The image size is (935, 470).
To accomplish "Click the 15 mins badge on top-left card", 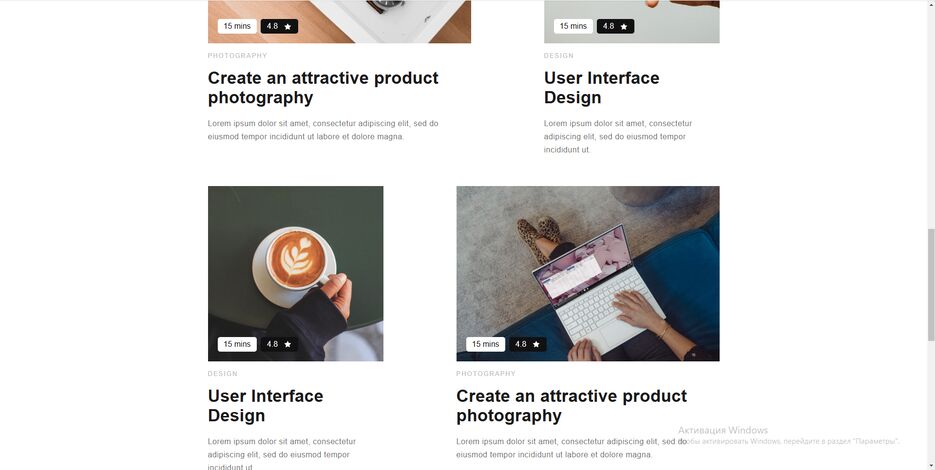I will point(237,26).
